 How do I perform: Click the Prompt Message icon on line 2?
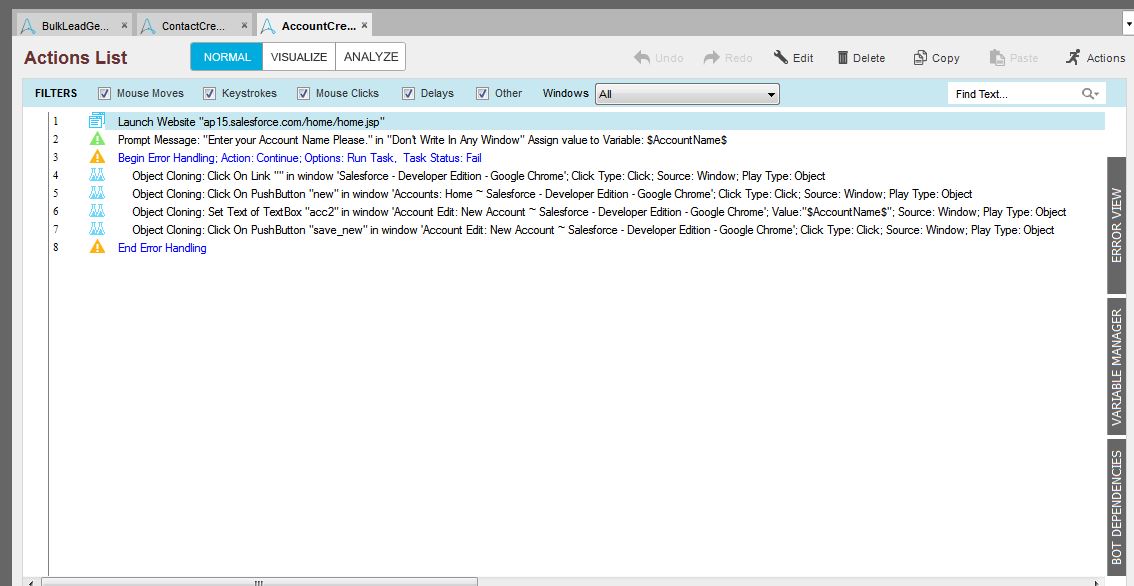coord(97,139)
